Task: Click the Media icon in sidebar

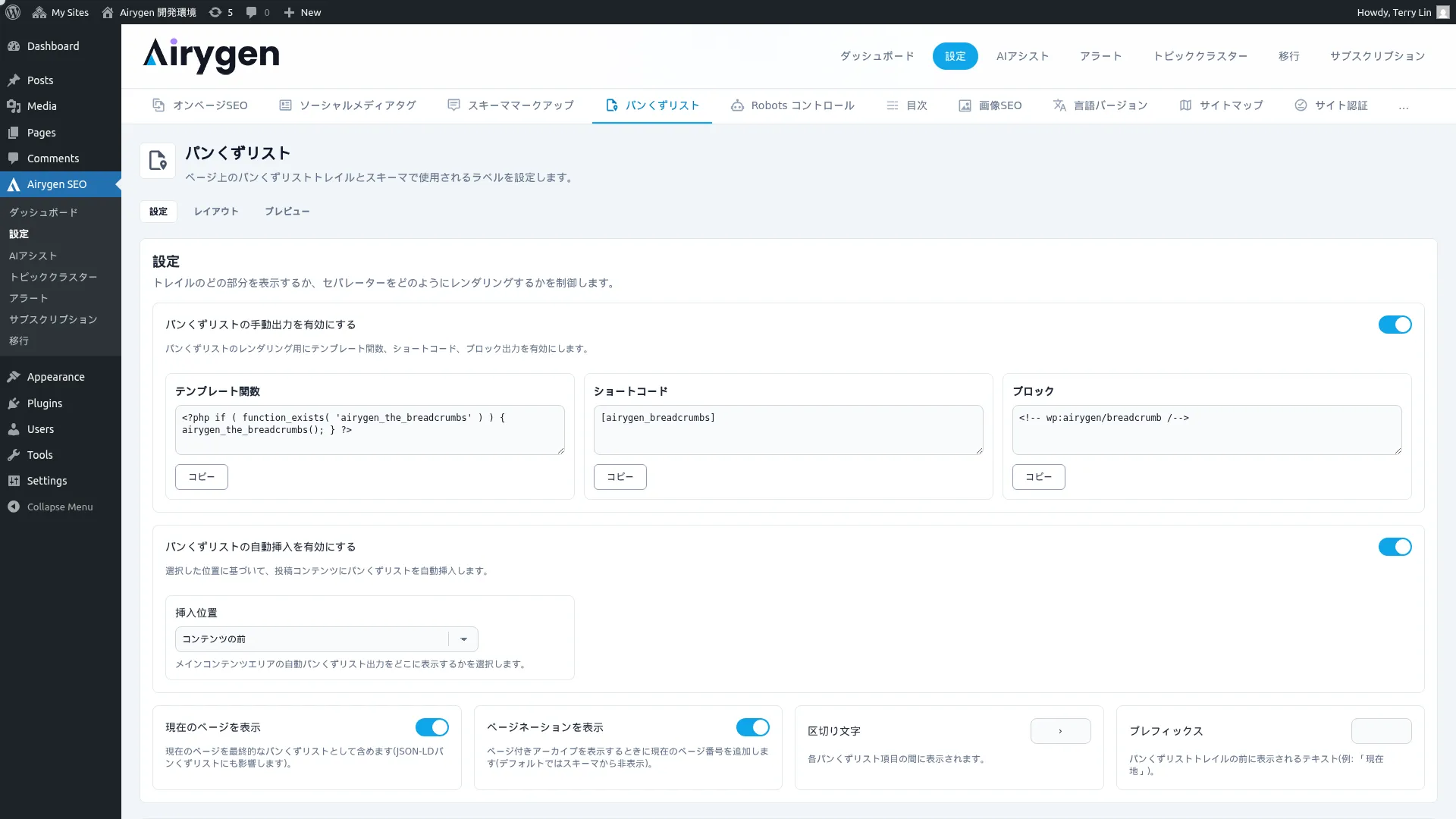Action: click(14, 106)
